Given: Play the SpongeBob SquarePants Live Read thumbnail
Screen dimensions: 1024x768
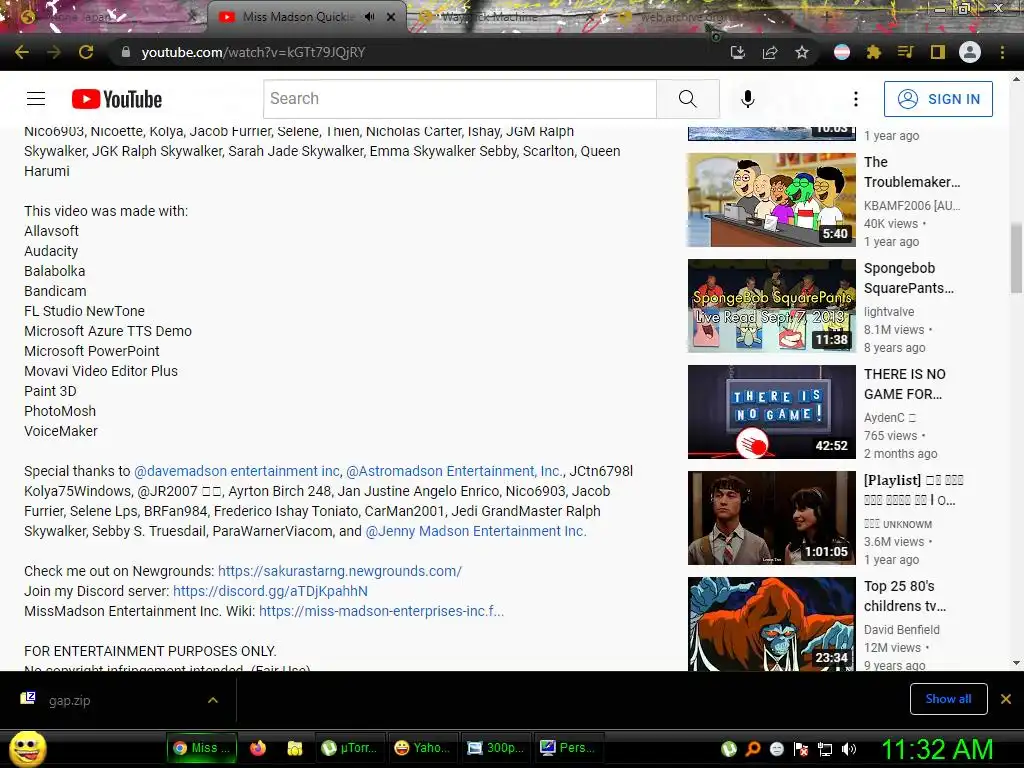Looking at the screenshot, I should coord(771,306).
